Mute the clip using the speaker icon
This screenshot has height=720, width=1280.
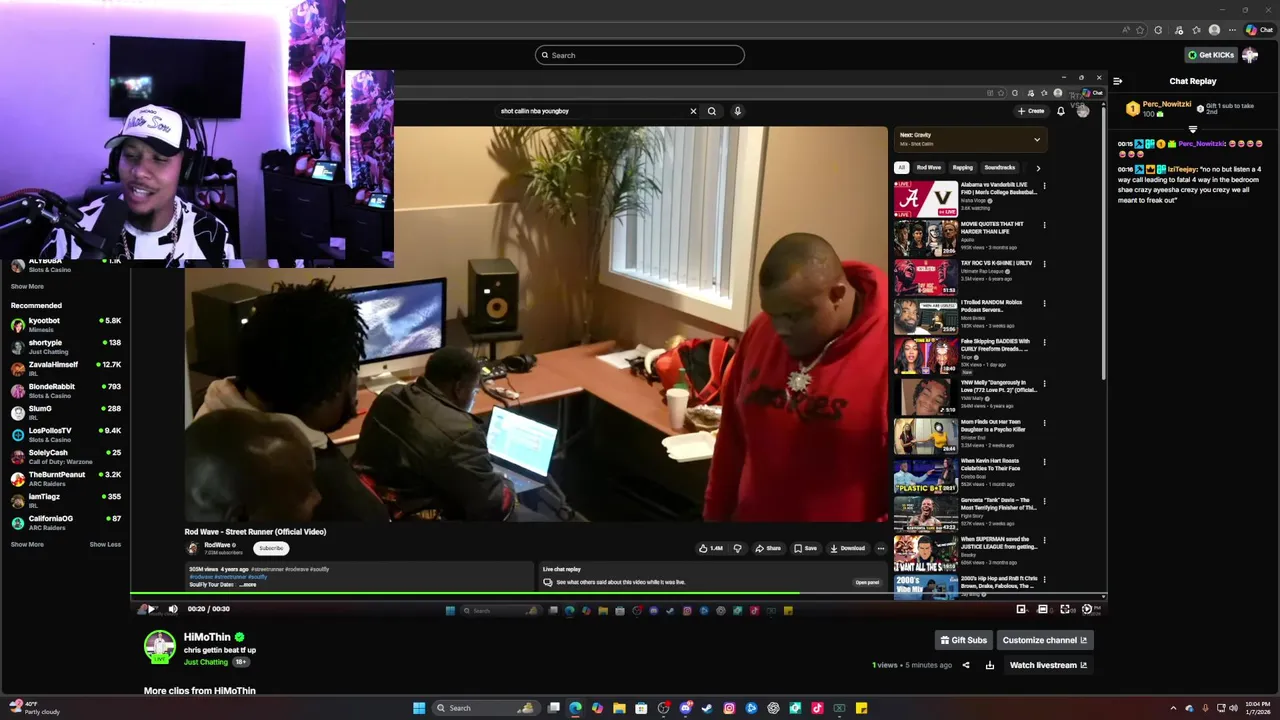pos(173,609)
